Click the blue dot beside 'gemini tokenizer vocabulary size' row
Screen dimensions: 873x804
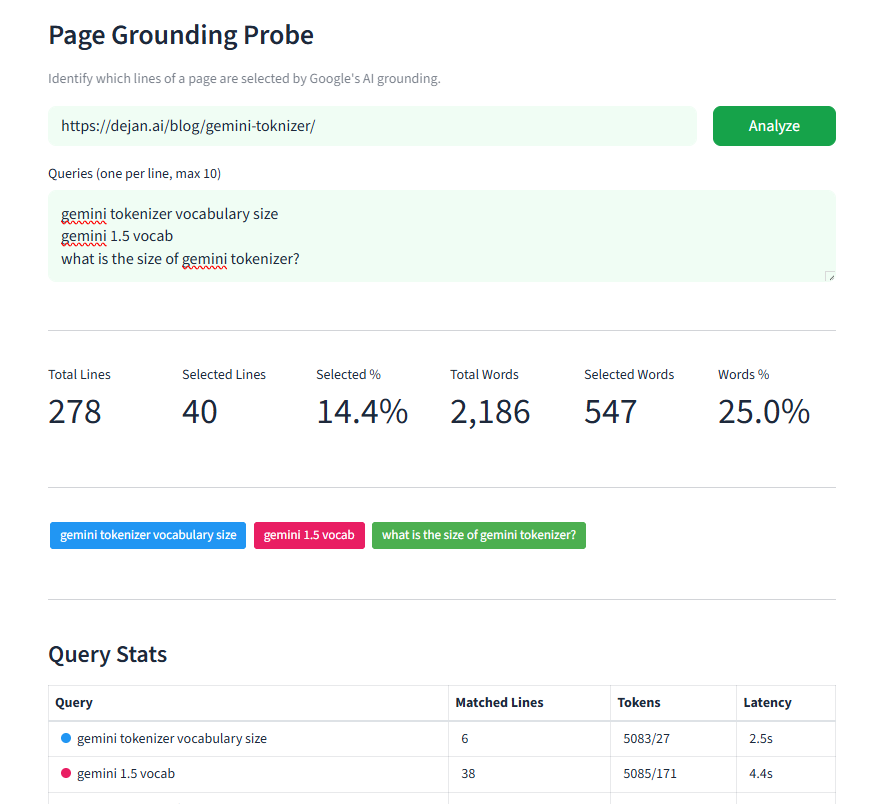tap(66, 738)
